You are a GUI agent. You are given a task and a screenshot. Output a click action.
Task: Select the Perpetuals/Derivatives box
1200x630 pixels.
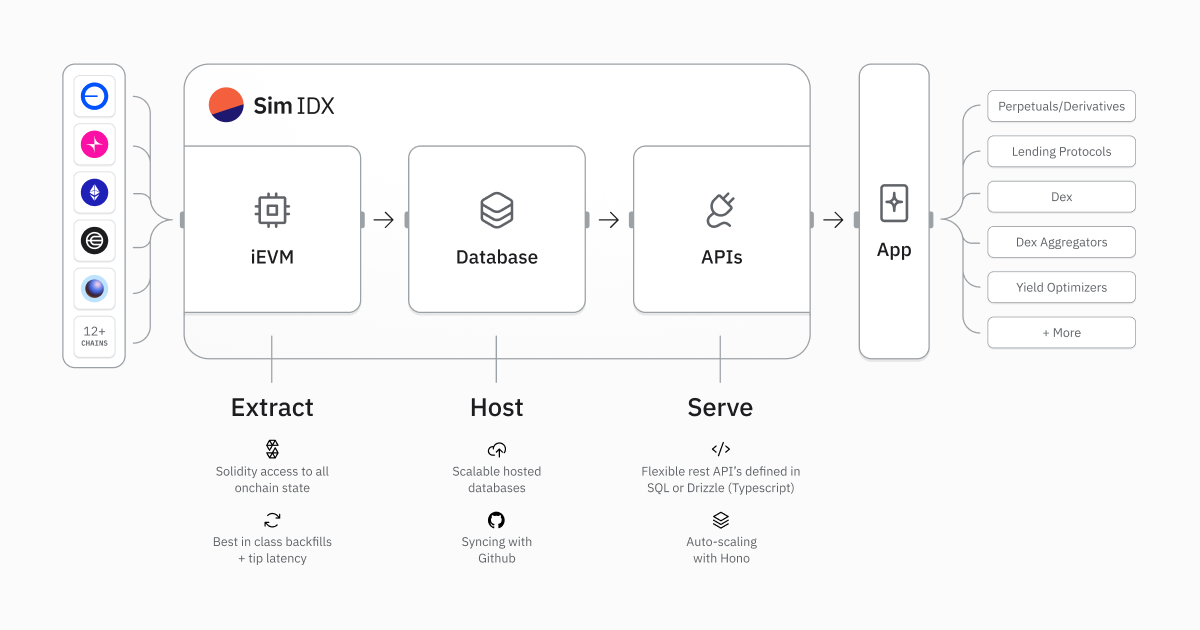[1061, 106]
